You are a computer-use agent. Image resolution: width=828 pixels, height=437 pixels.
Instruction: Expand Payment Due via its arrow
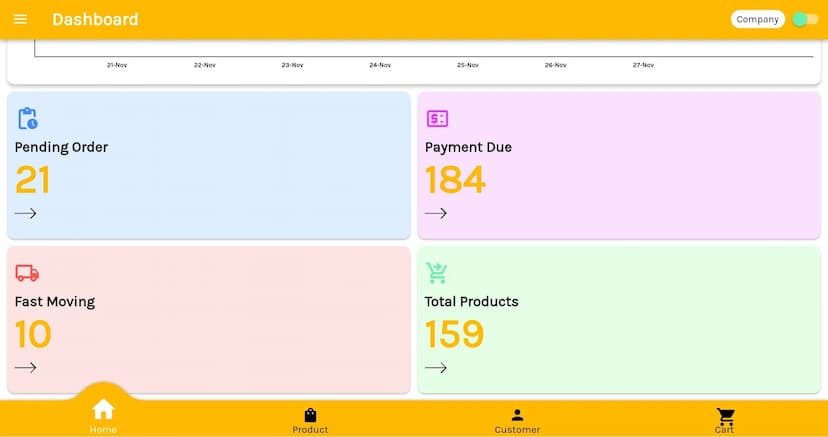[435, 213]
